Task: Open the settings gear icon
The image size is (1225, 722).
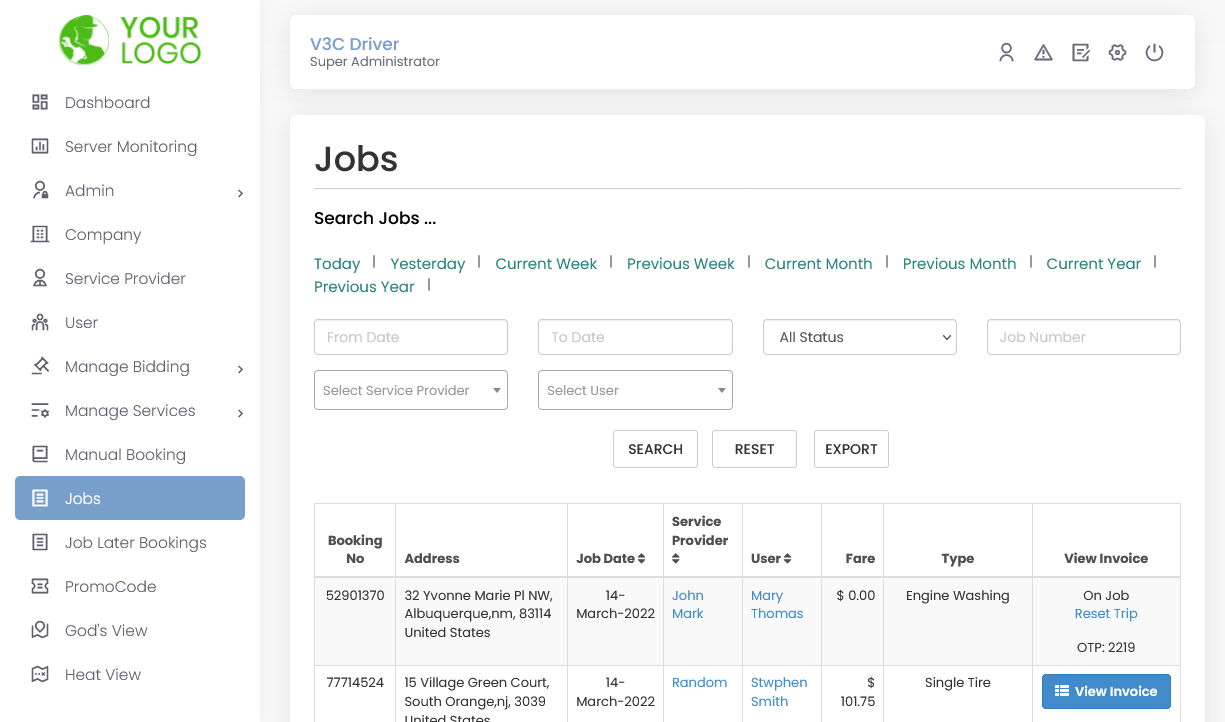Action: pyautogui.click(x=1117, y=52)
